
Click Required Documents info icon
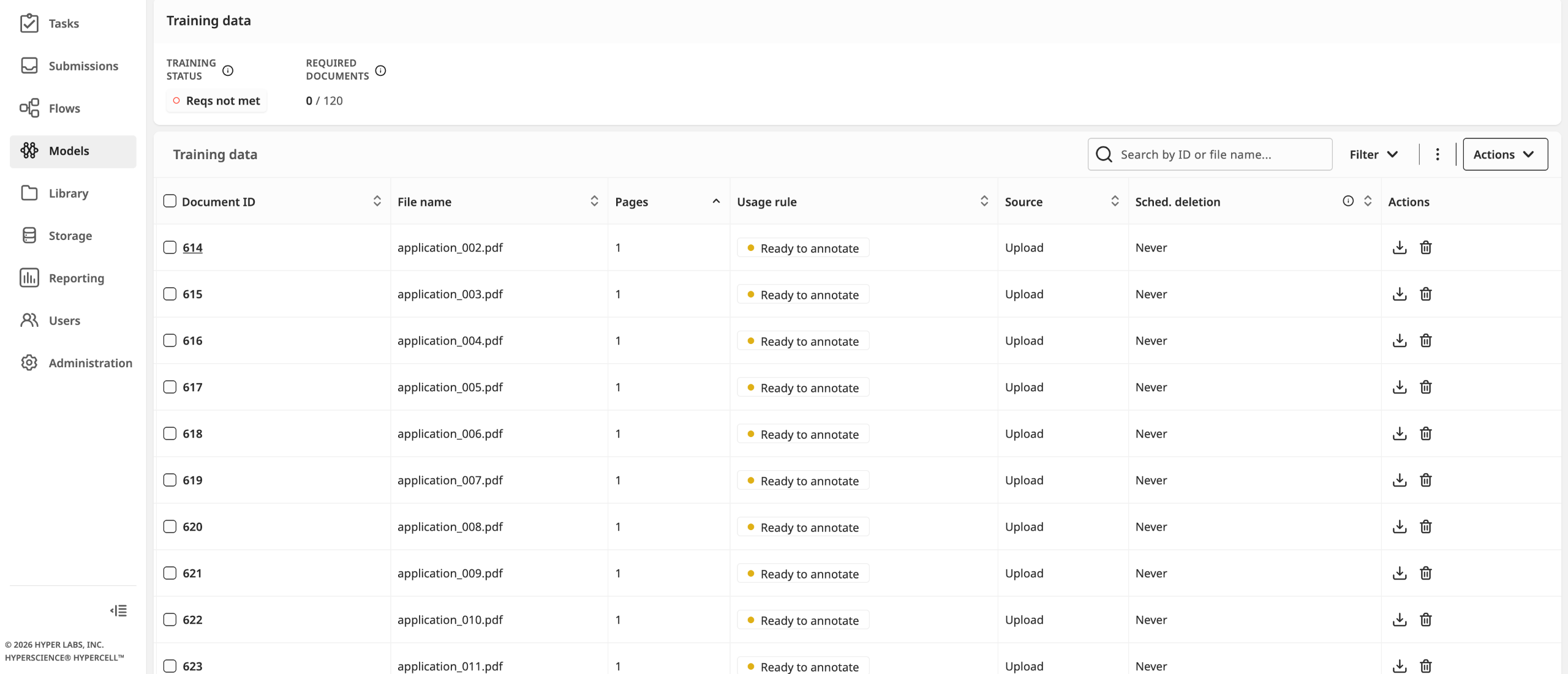tap(380, 70)
